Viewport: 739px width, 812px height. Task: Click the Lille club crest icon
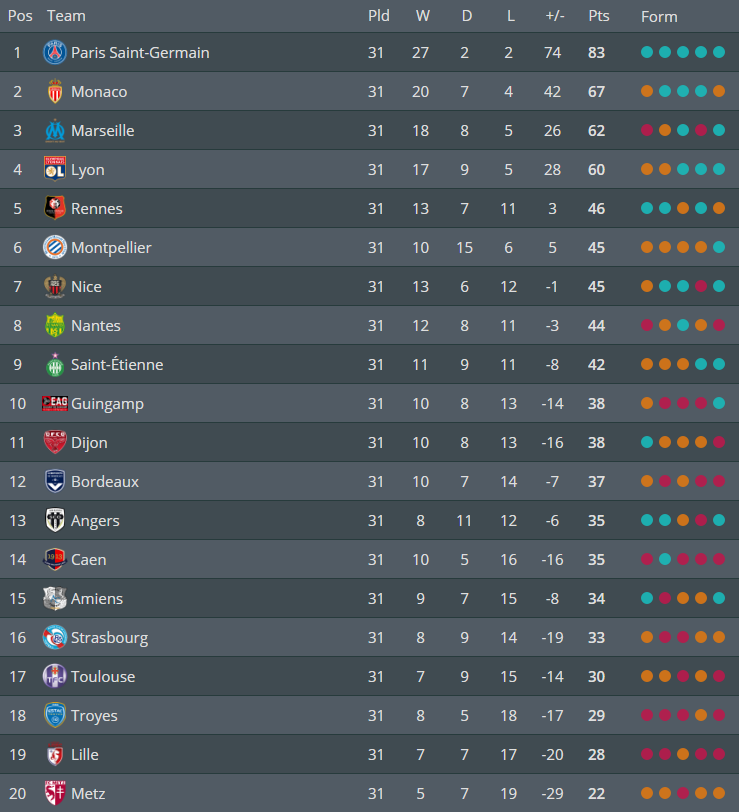[x=55, y=754]
